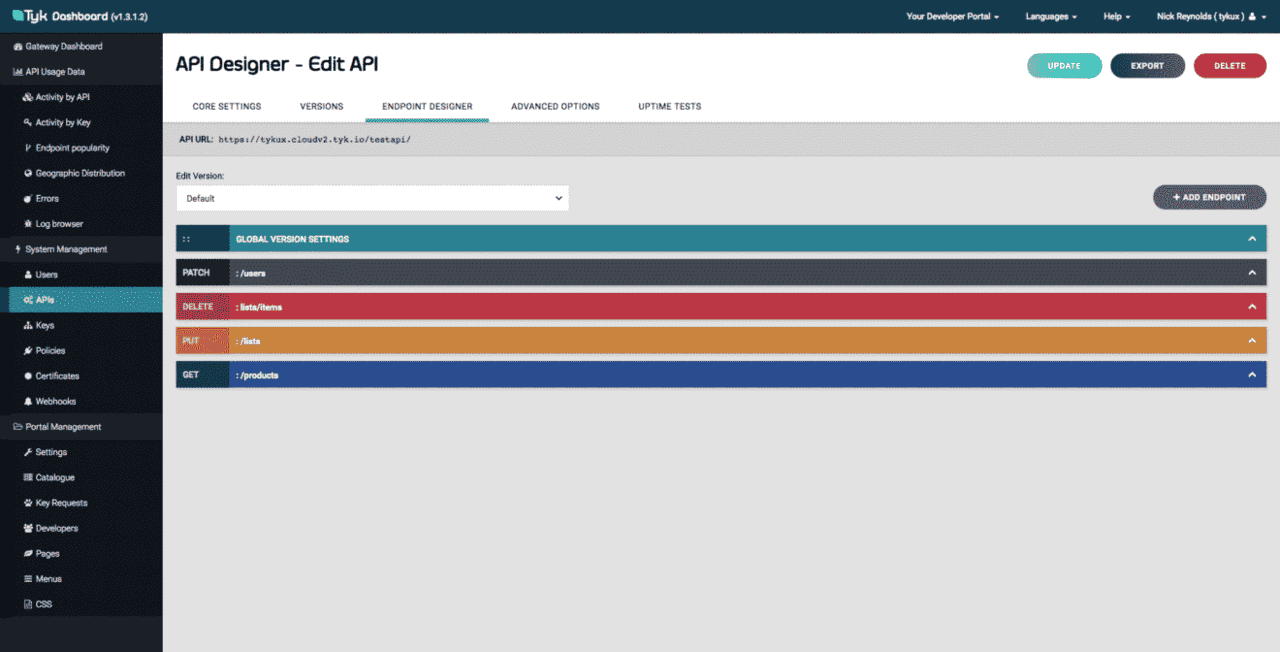
Task: Open the Edit Version dropdown
Action: tap(372, 198)
